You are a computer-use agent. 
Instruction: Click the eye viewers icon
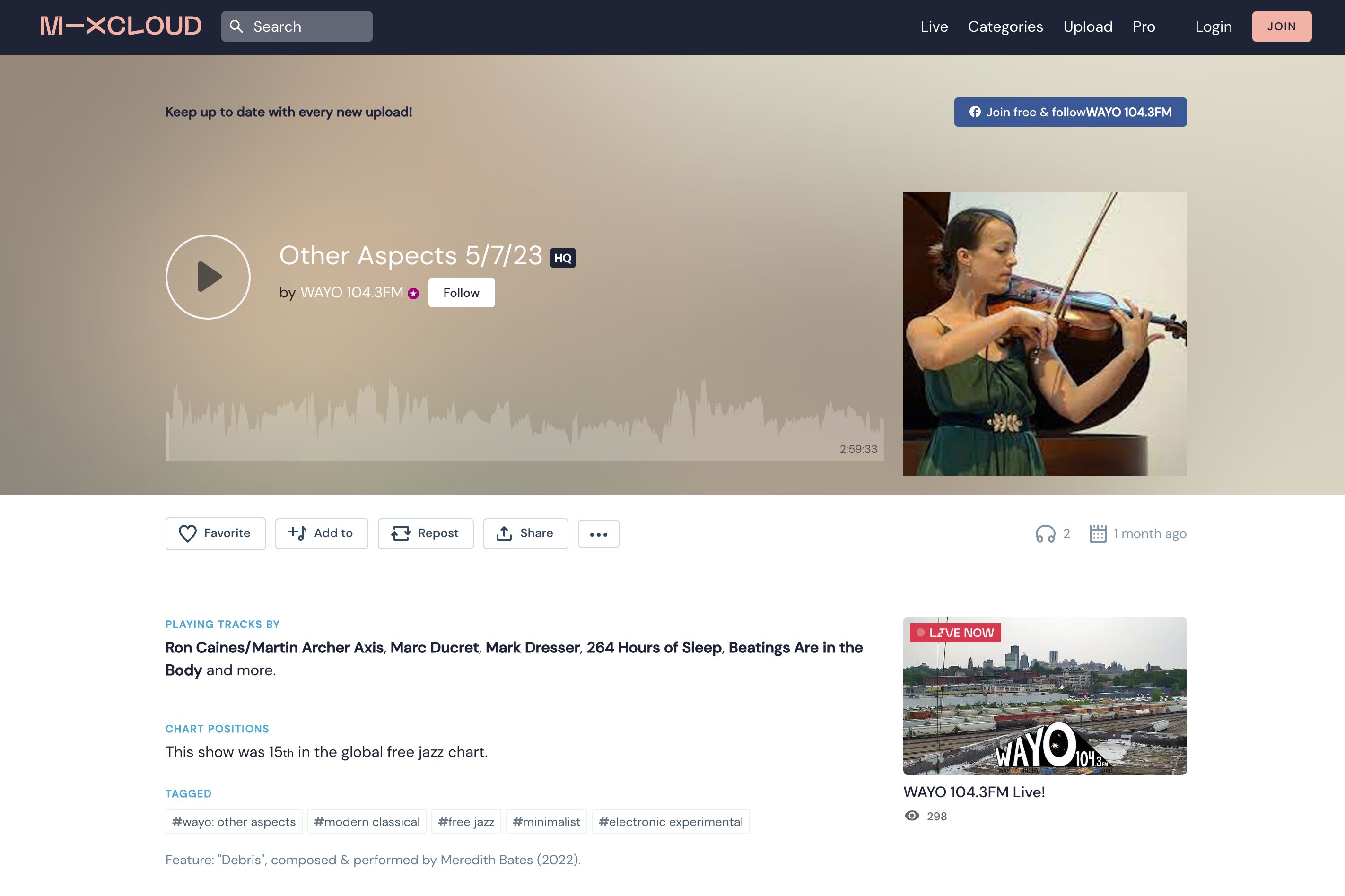(912, 816)
